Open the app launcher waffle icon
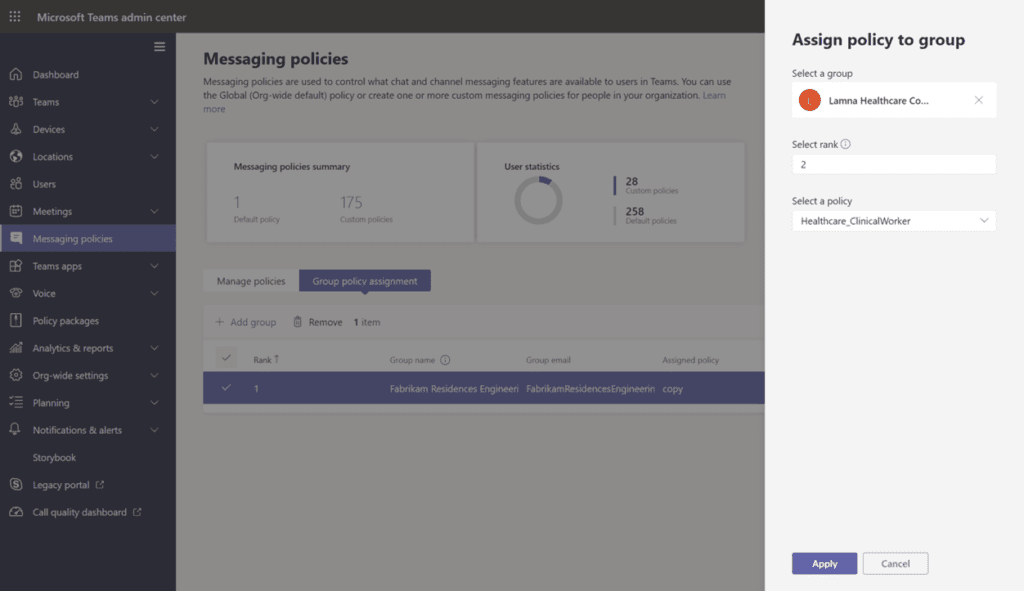1024x591 pixels. pyautogui.click(x=15, y=17)
